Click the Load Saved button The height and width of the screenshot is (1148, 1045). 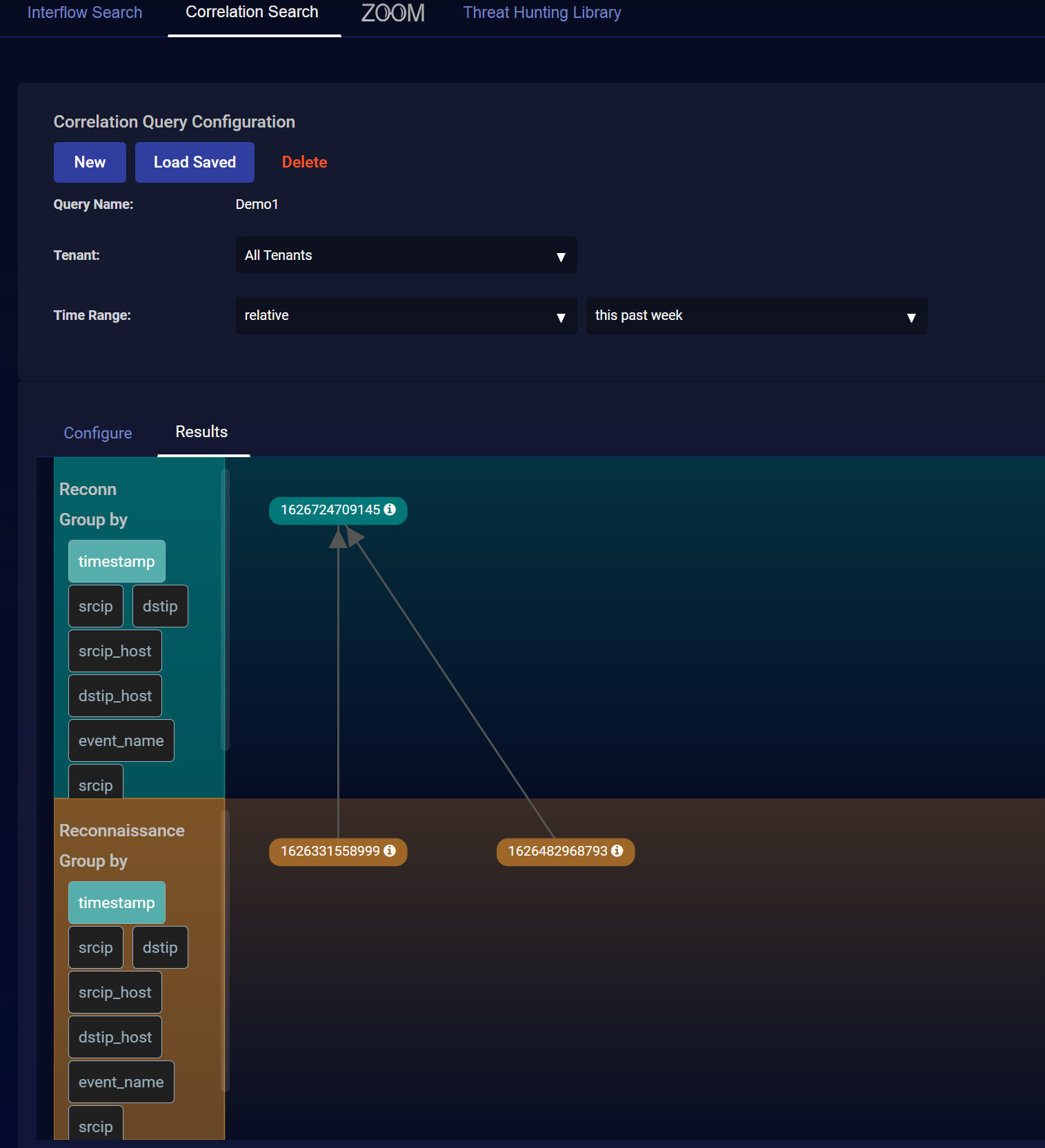tap(195, 162)
